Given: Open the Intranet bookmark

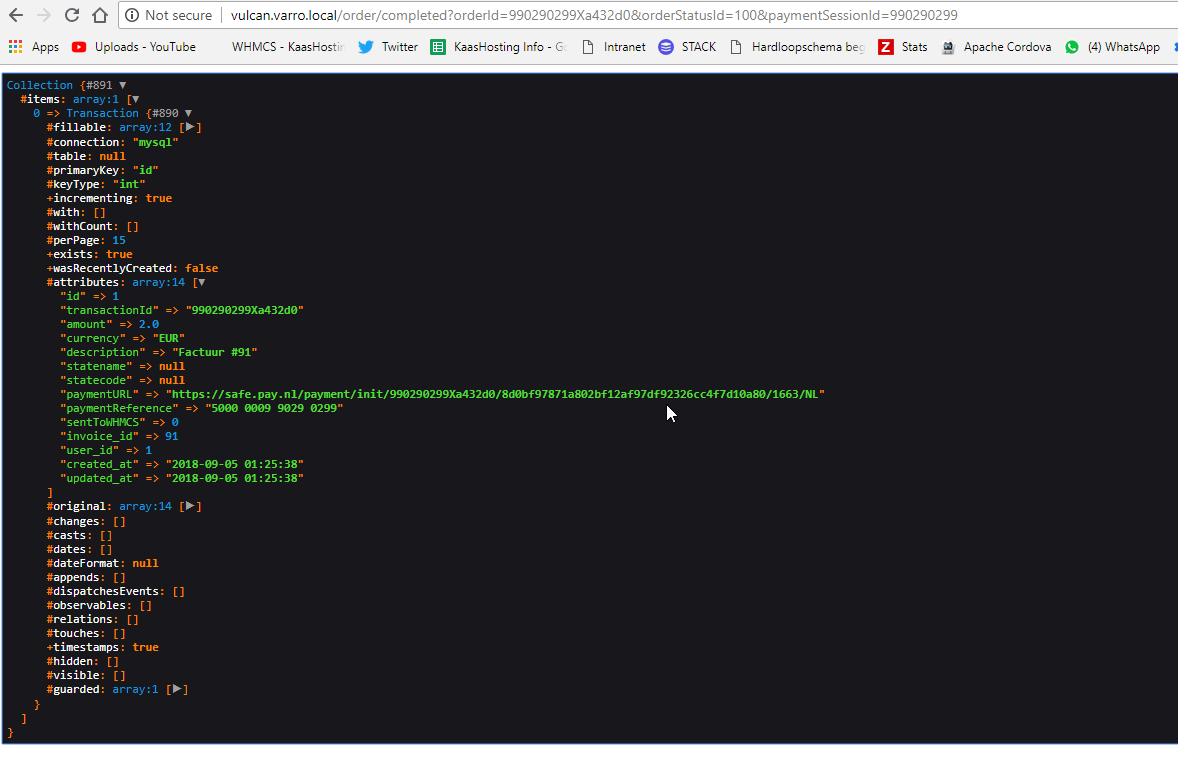Looking at the screenshot, I should point(613,47).
